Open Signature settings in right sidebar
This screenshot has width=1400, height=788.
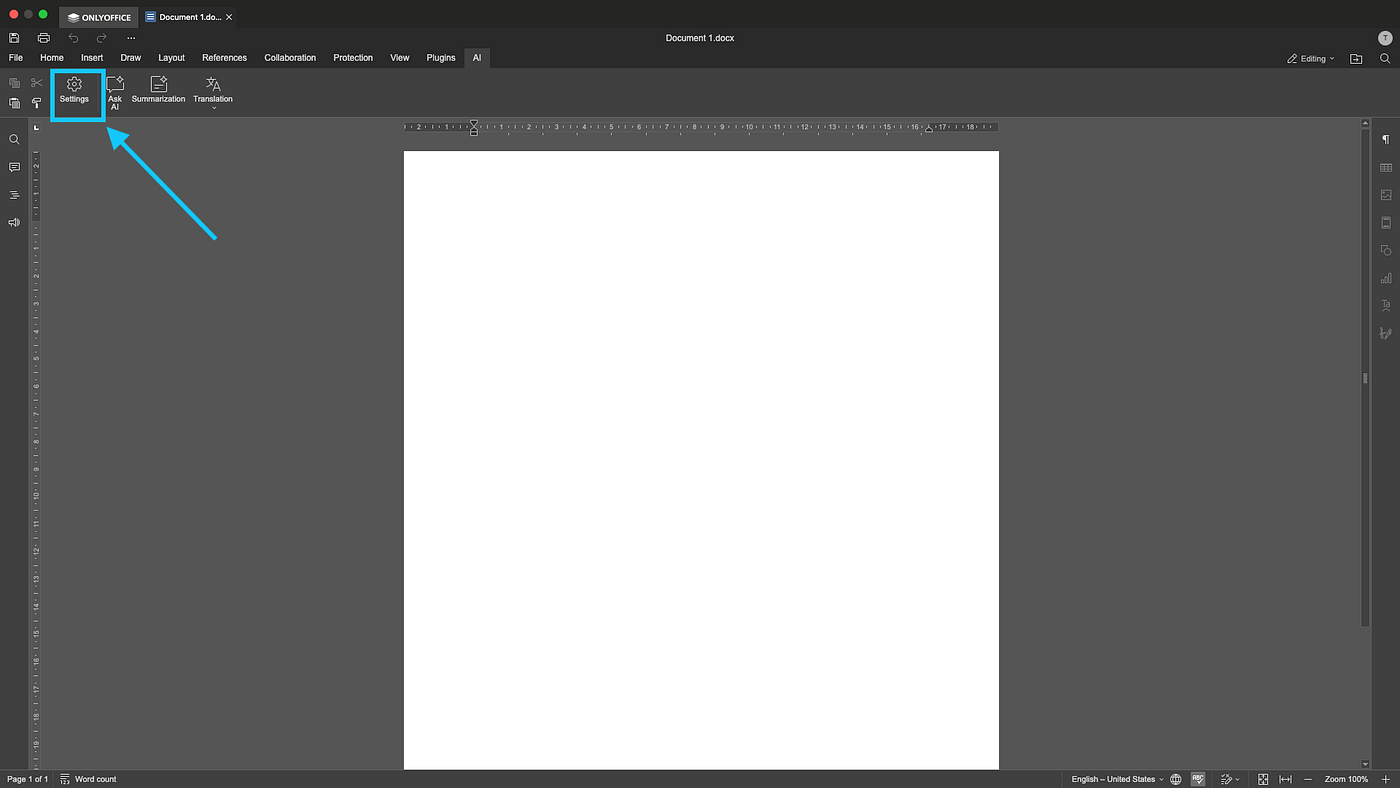1385,333
